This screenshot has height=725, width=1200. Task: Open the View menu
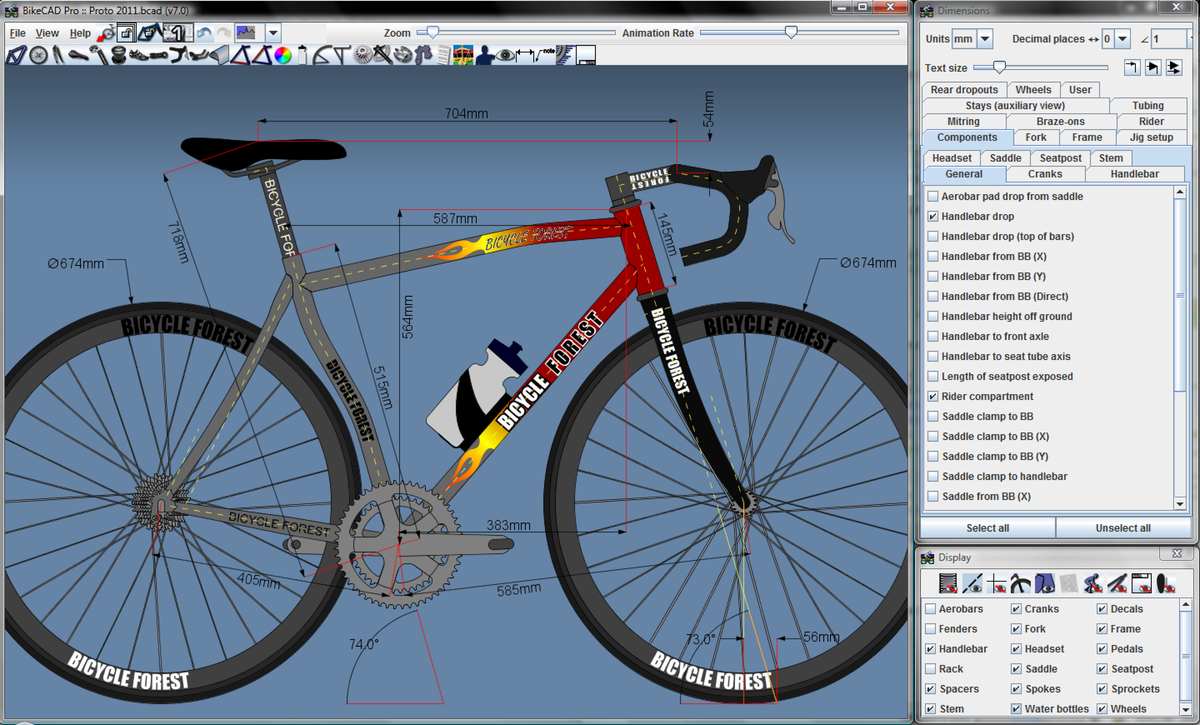(x=47, y=32)
